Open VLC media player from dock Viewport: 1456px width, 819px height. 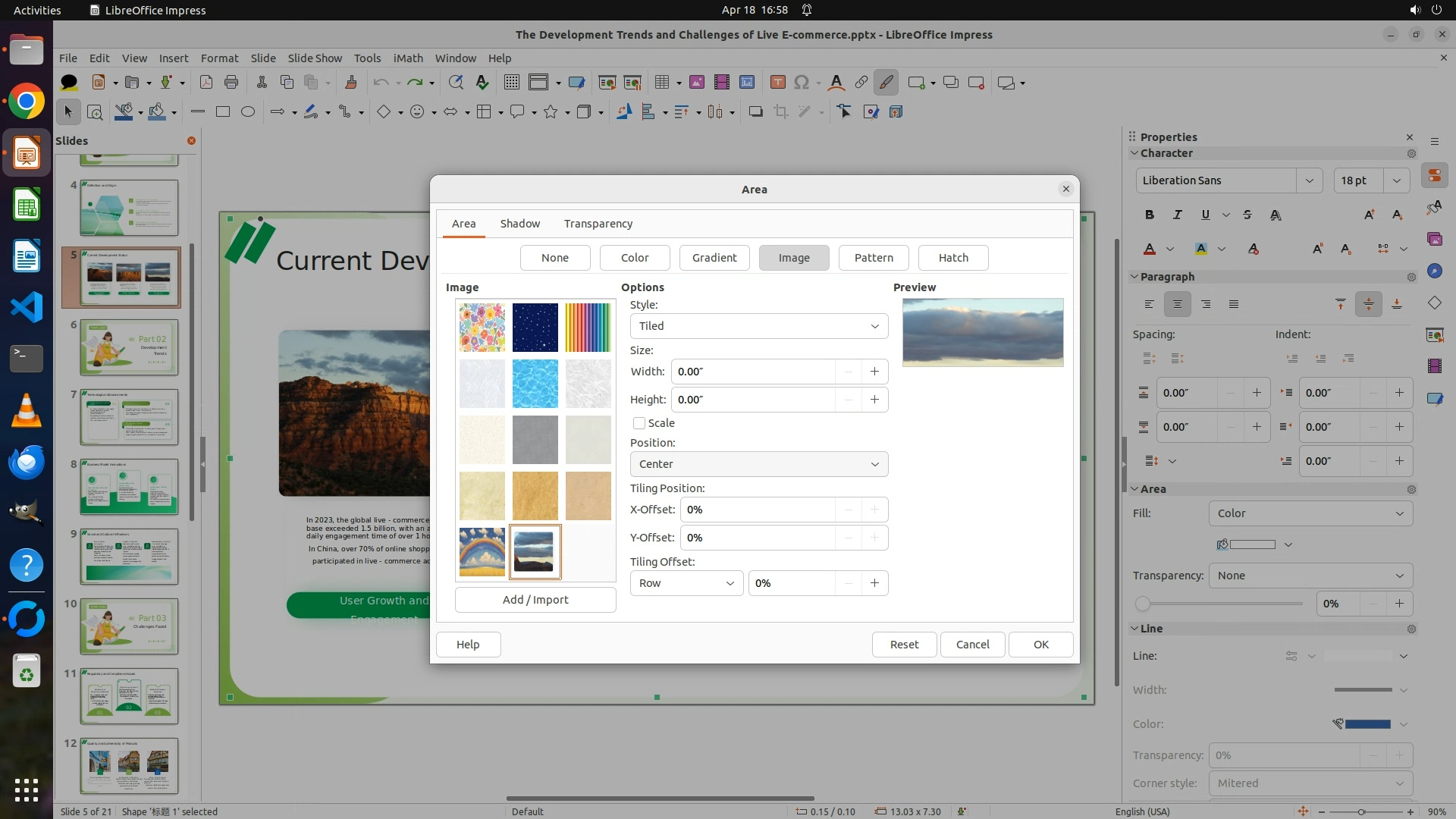point(27,410)
